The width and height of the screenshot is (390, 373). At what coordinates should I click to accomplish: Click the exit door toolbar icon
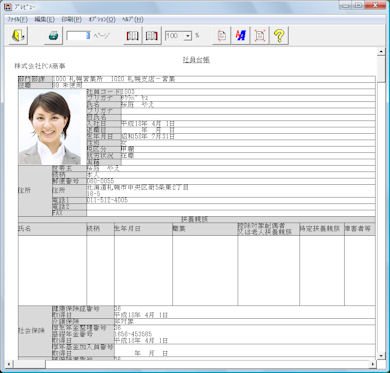18,35
